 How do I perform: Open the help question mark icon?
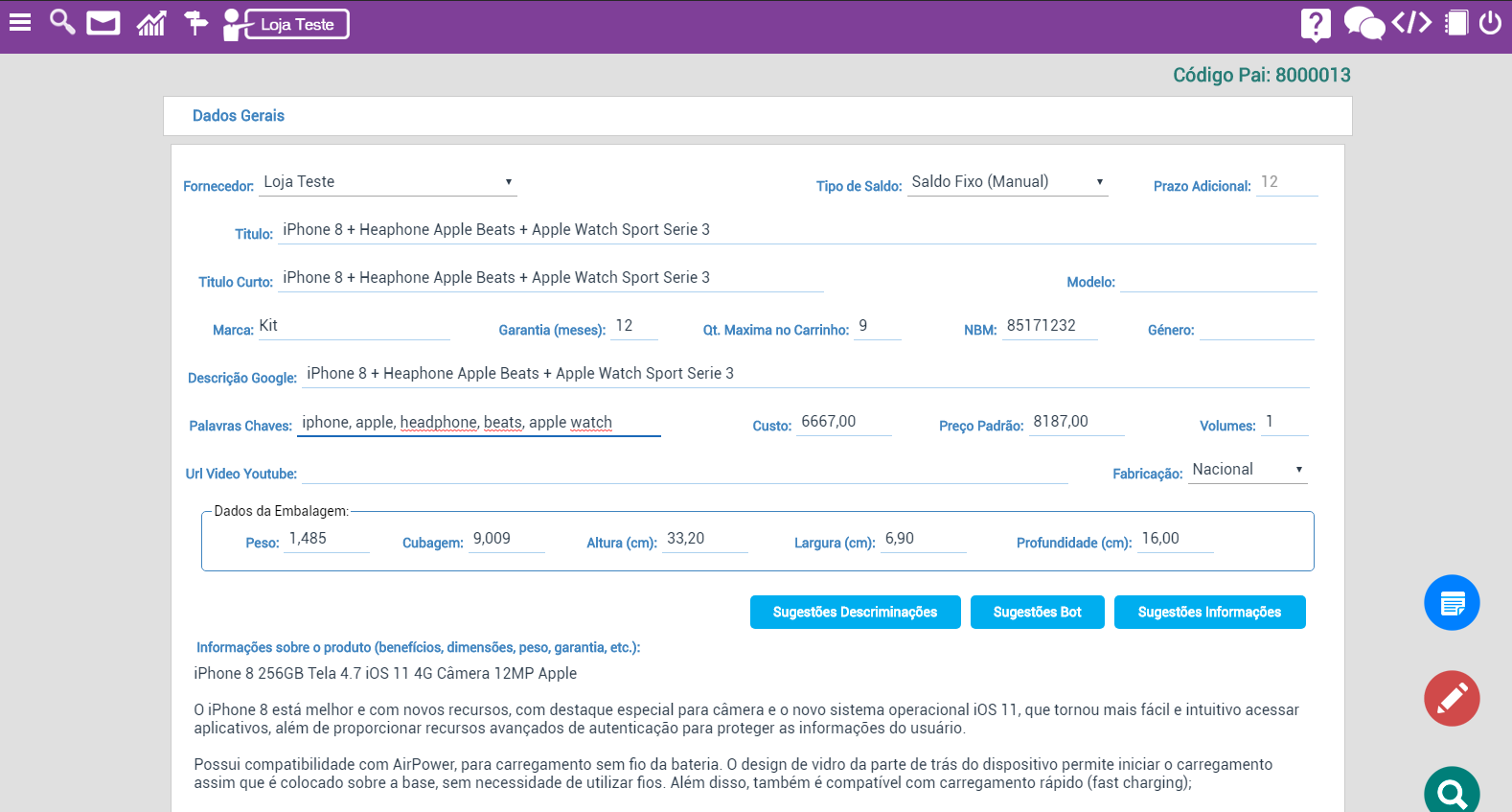(x=1316, y=24)
